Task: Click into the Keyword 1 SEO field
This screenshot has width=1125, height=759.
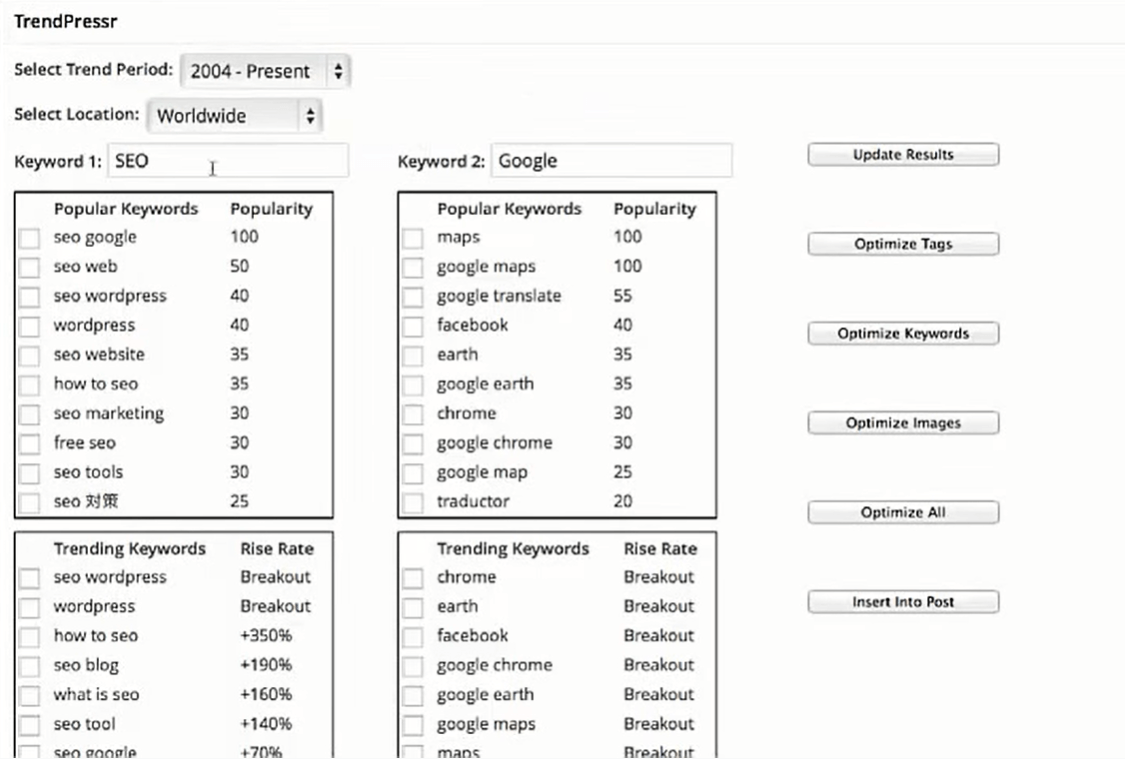Action: tap(228, 161)
